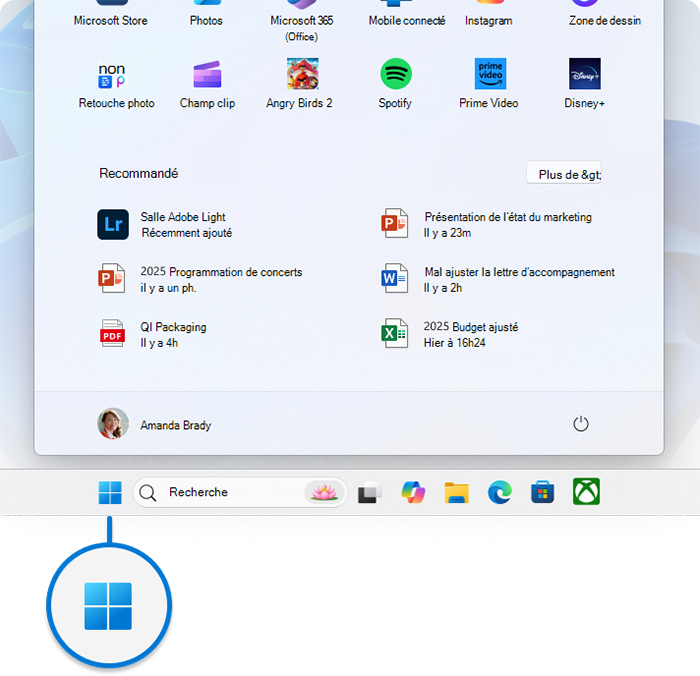The height and width of the screenshot is (676, 700).
Task: Click the Recommandé section heading
Action: 138,173
